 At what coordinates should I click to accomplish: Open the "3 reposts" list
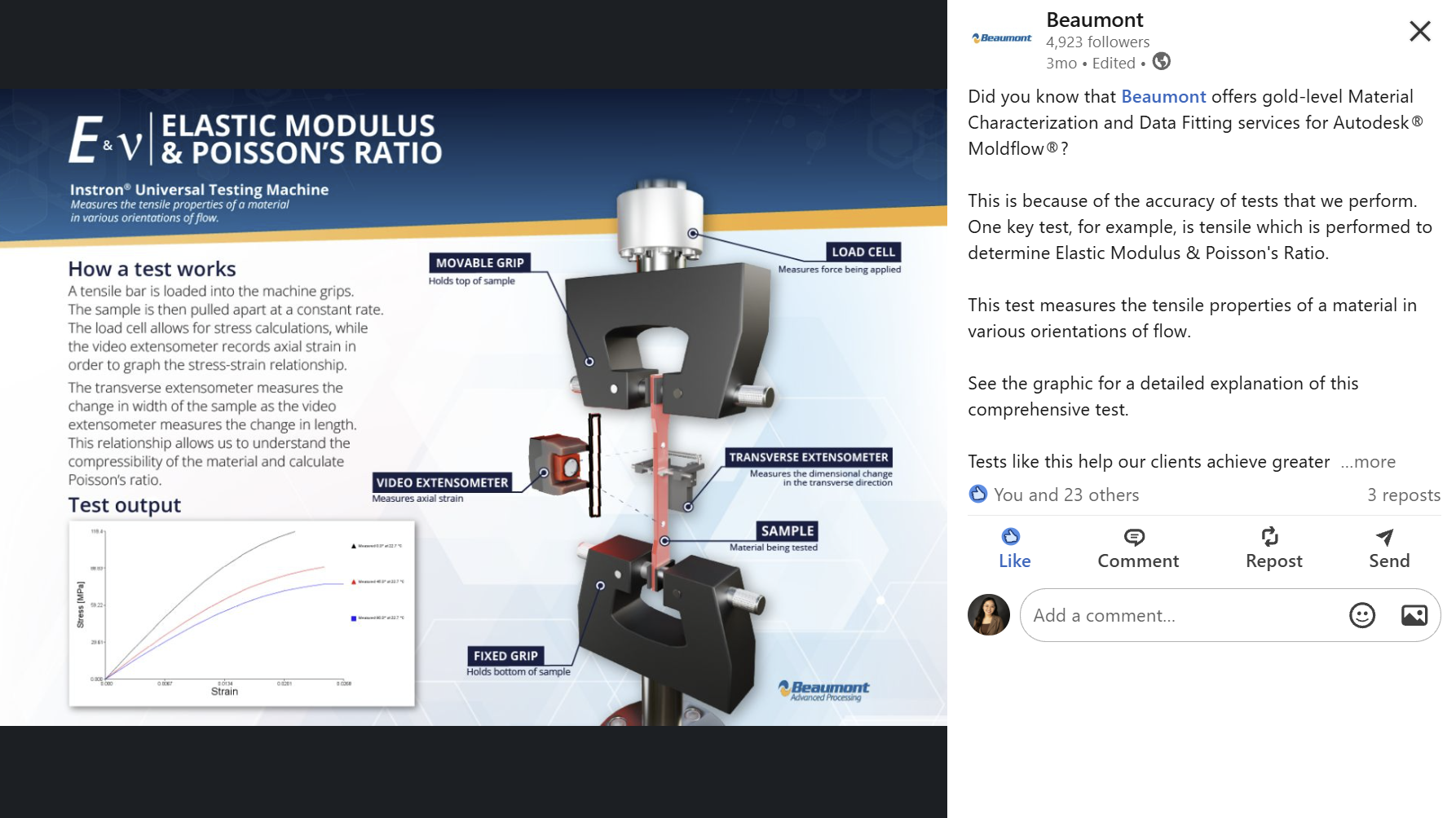click(1403, 495)
